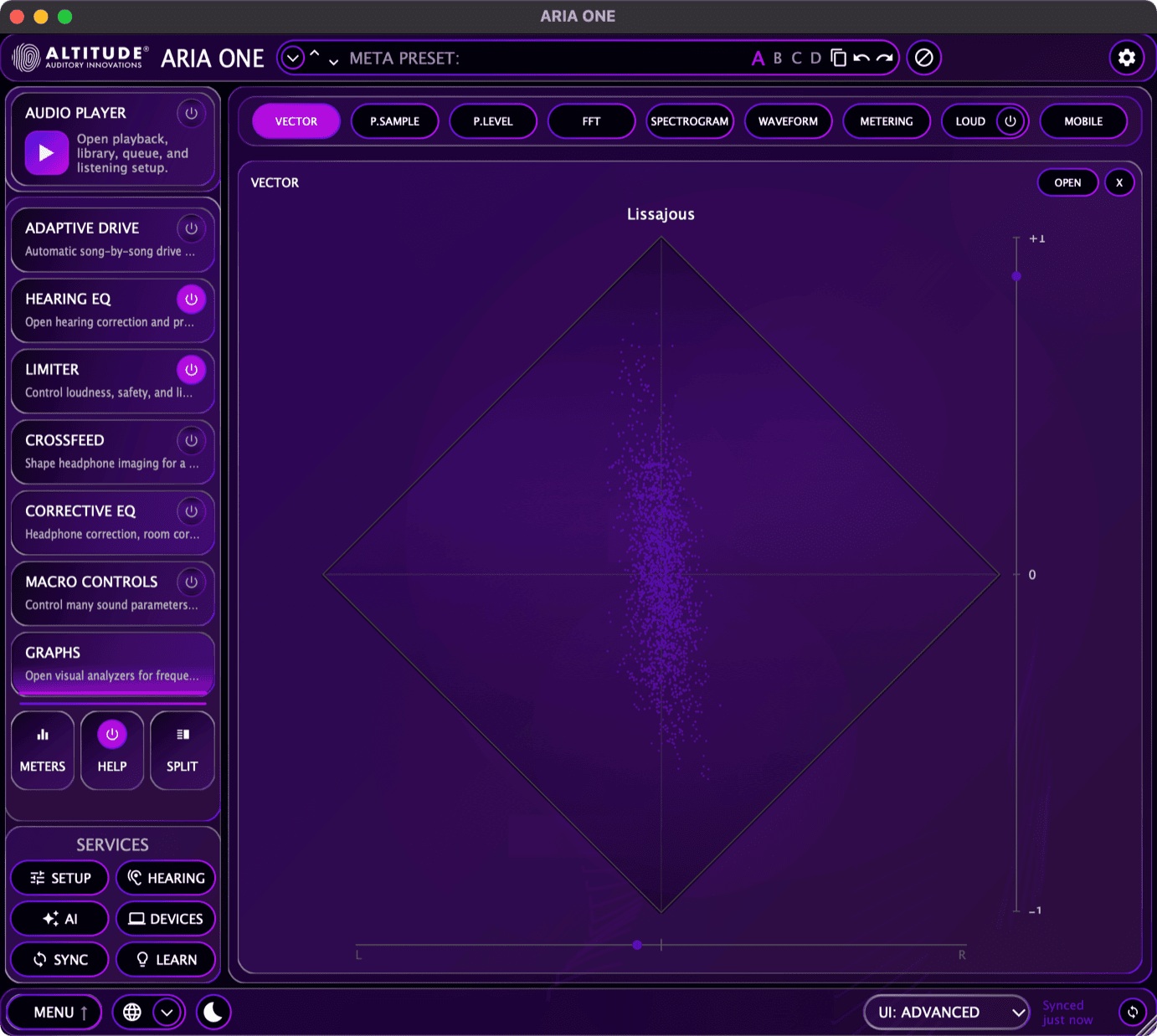Click the Altitude fingerprint logo
Screen dimensions: 1157x1036
(x=27, y=58)
